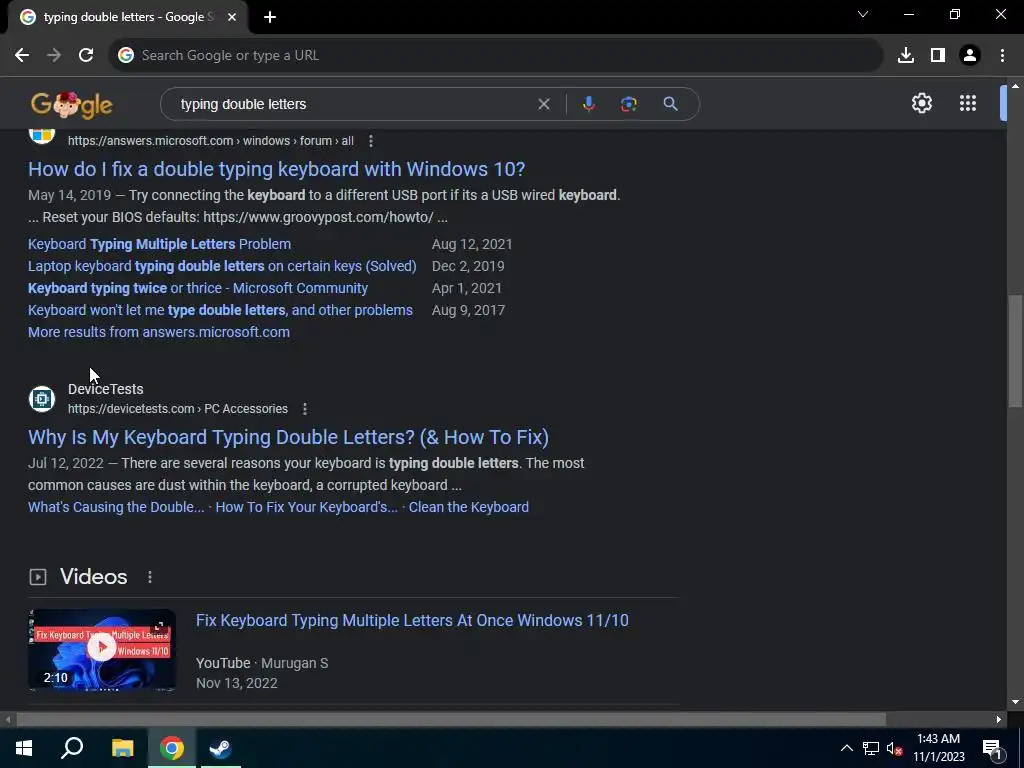Open a new browser tab
This screenshot has width=1024, height=768.
click(x=270, y=18)
